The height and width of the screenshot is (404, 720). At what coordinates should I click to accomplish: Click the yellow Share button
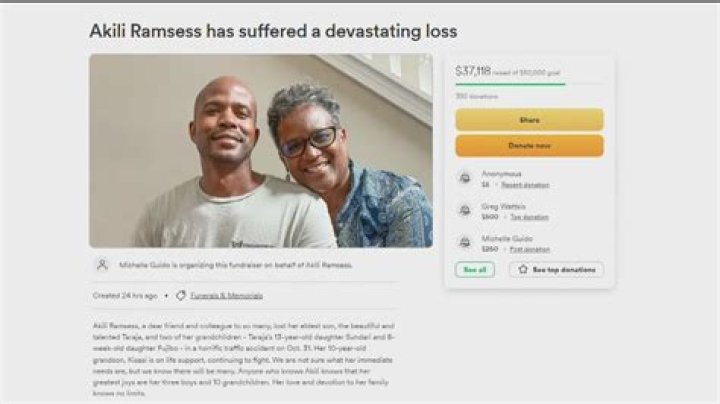pos(529,120)
